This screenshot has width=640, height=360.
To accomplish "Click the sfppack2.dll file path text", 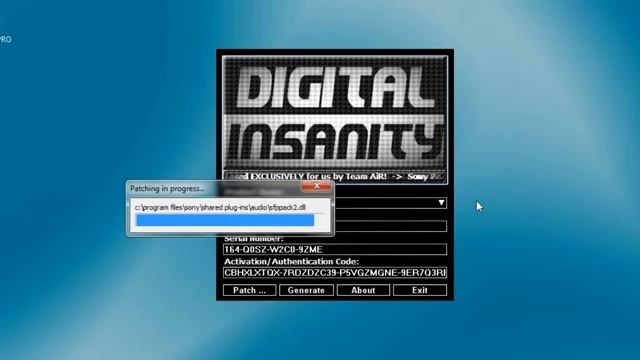I will click(220, 207).
